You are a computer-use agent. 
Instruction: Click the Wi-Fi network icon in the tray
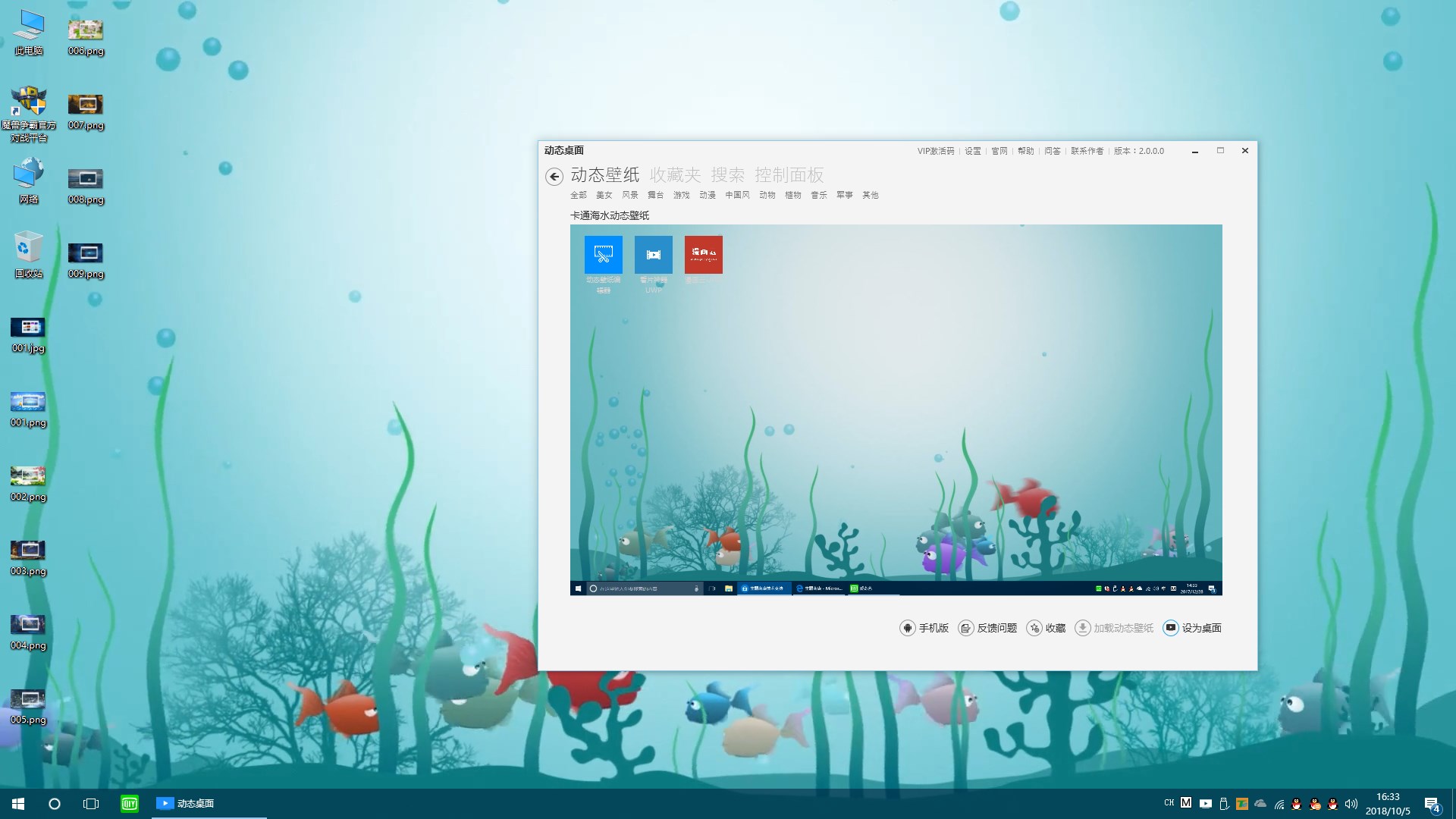pos(1280,804)
